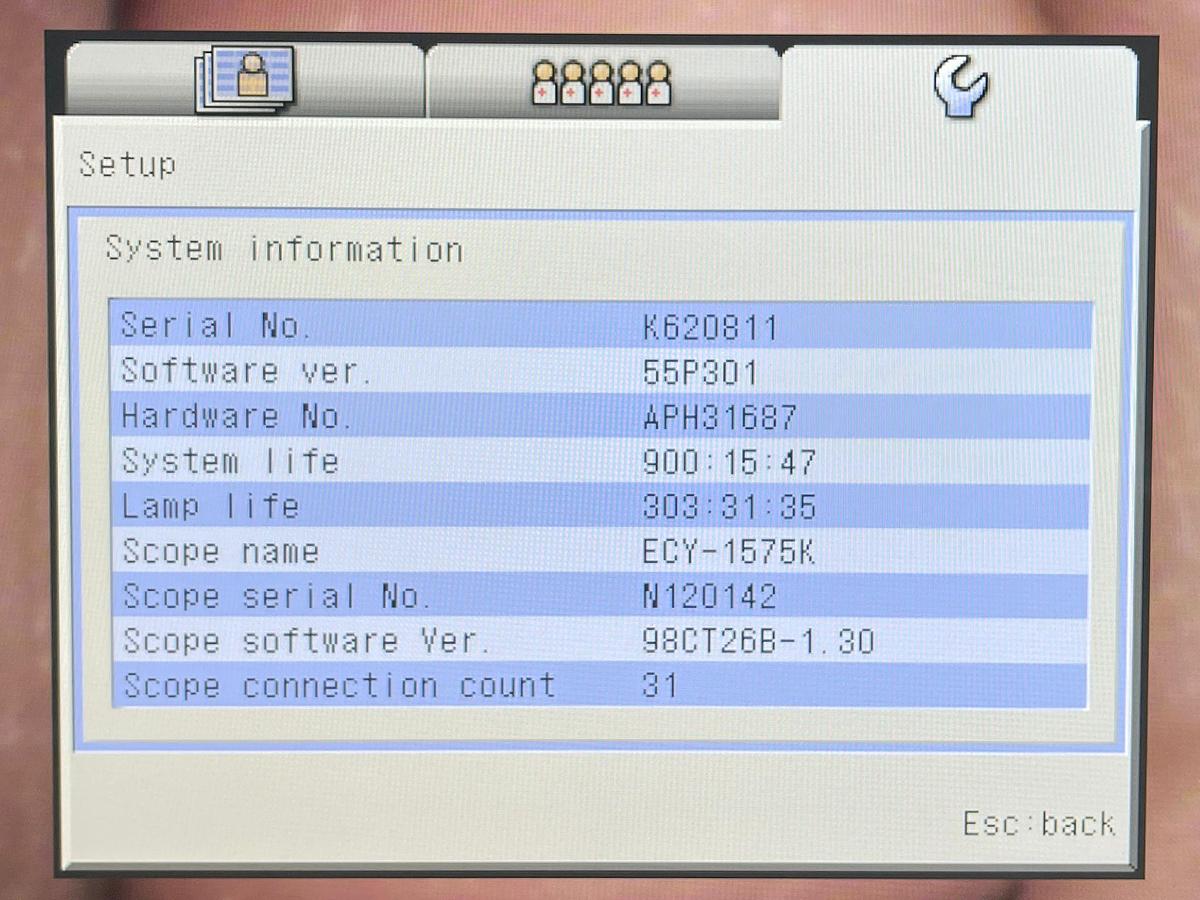This screenshot has width=1200, height=900.
Task: Click the hardware value APH31687
Action: coord(719,417)
